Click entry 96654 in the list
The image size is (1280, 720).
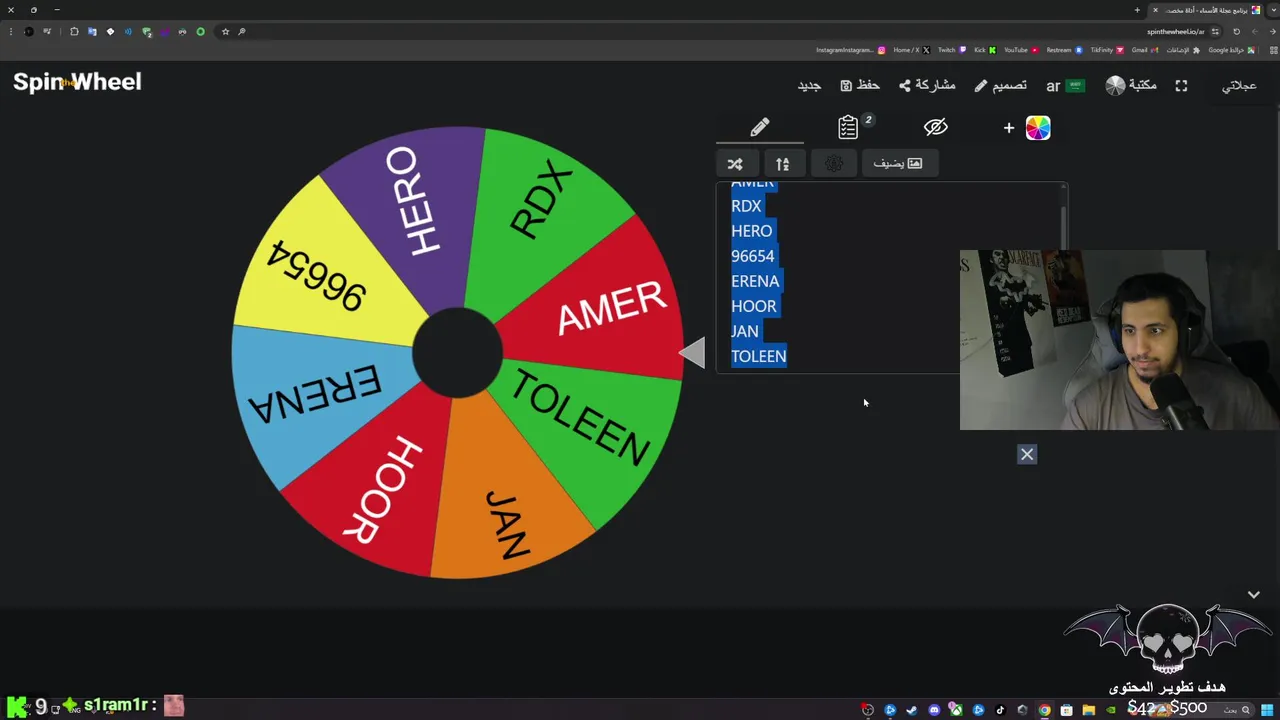pos(753,256)
